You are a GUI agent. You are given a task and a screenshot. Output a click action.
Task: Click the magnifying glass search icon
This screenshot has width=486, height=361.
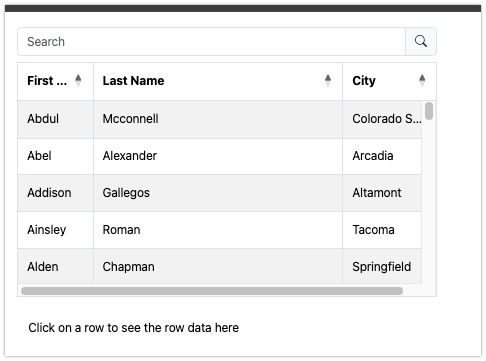tap(421, 41)
